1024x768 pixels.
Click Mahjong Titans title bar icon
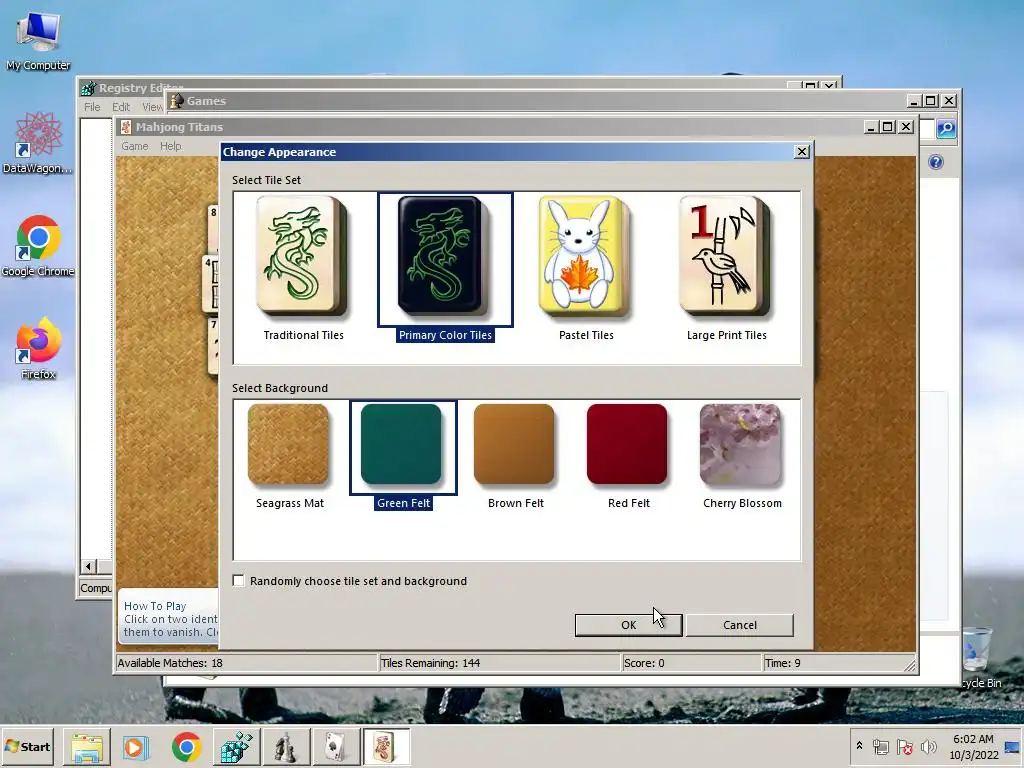(x=126, y=127)
